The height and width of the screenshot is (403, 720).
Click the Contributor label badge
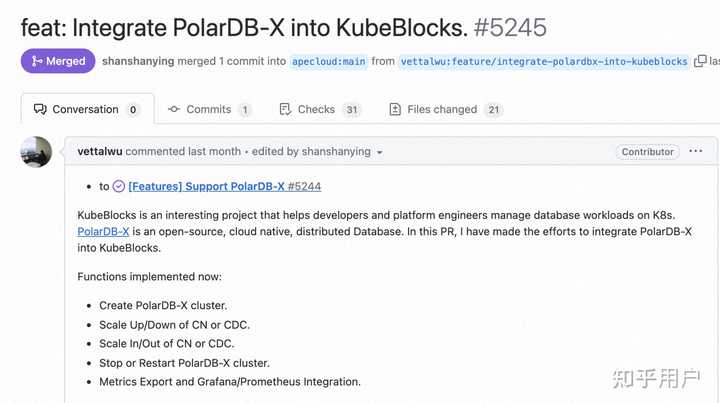click(647, 151)
